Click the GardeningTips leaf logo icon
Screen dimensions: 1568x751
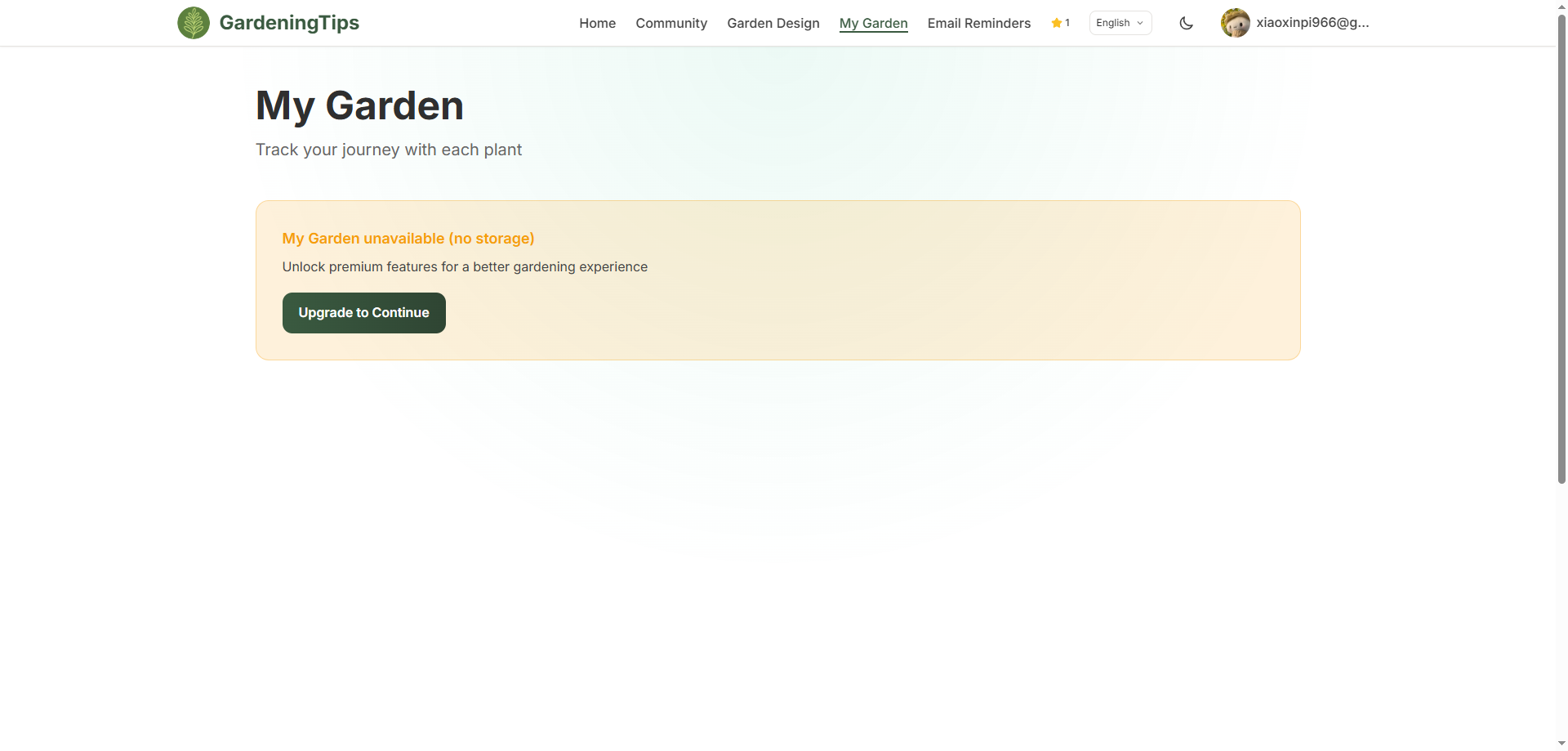(194, 23)
